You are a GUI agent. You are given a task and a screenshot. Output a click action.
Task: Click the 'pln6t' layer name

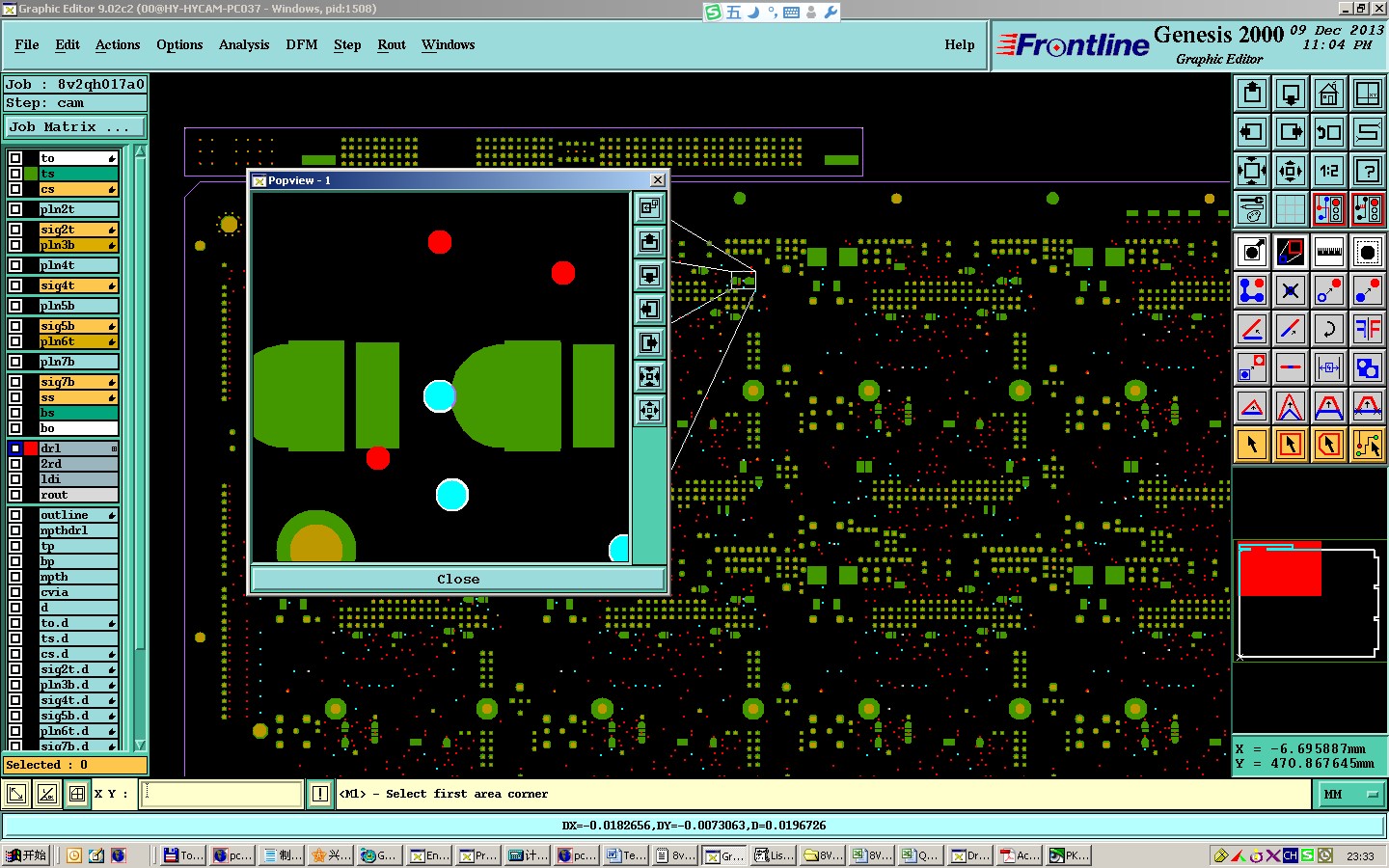pyautogui.click(x=78, y=341)
